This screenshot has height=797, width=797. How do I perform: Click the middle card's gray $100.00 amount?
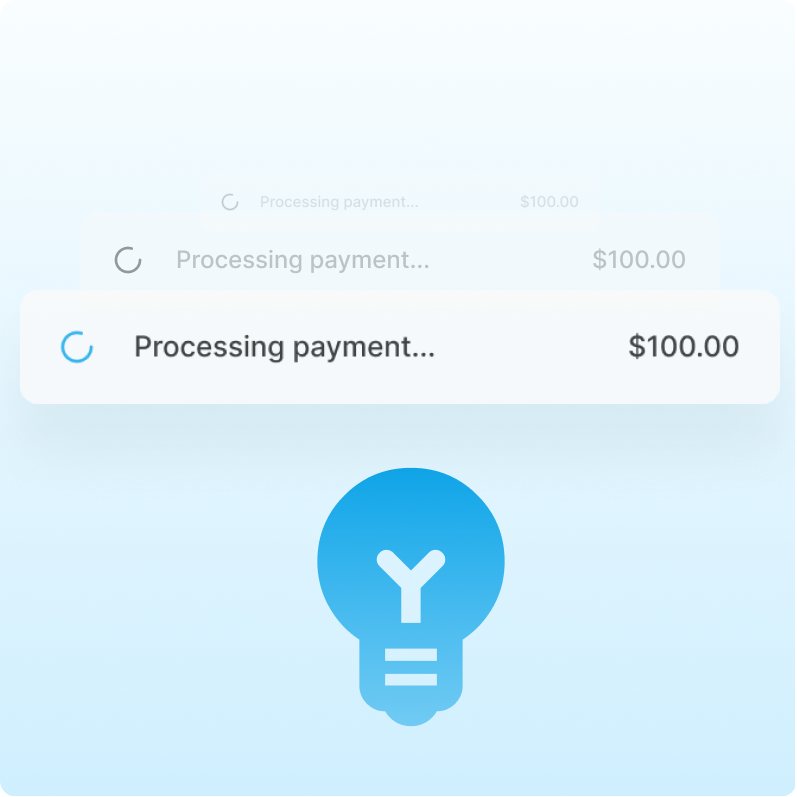639,260
